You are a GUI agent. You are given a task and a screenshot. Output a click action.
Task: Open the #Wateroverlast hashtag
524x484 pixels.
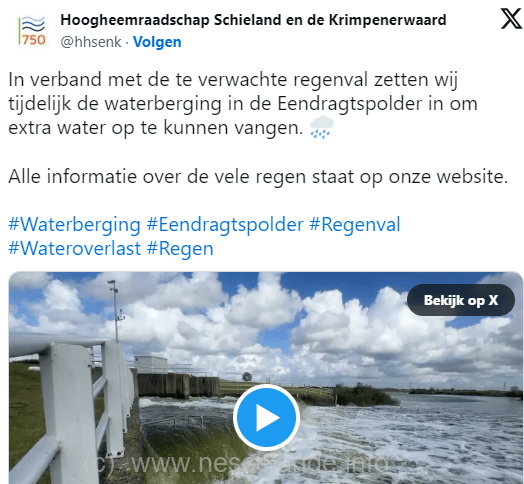click(x=75, y=248)
